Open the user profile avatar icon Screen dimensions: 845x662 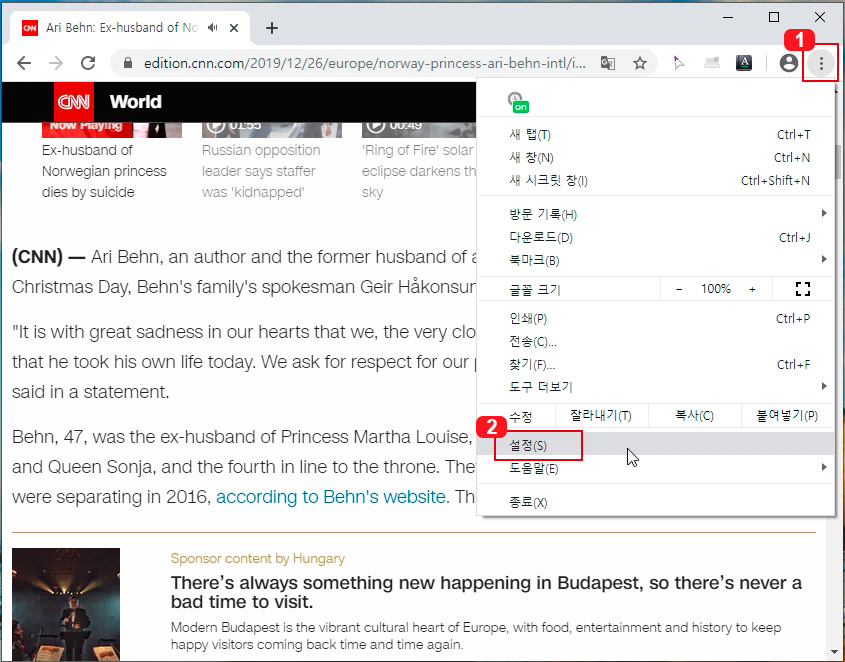[x=788, y=63]
